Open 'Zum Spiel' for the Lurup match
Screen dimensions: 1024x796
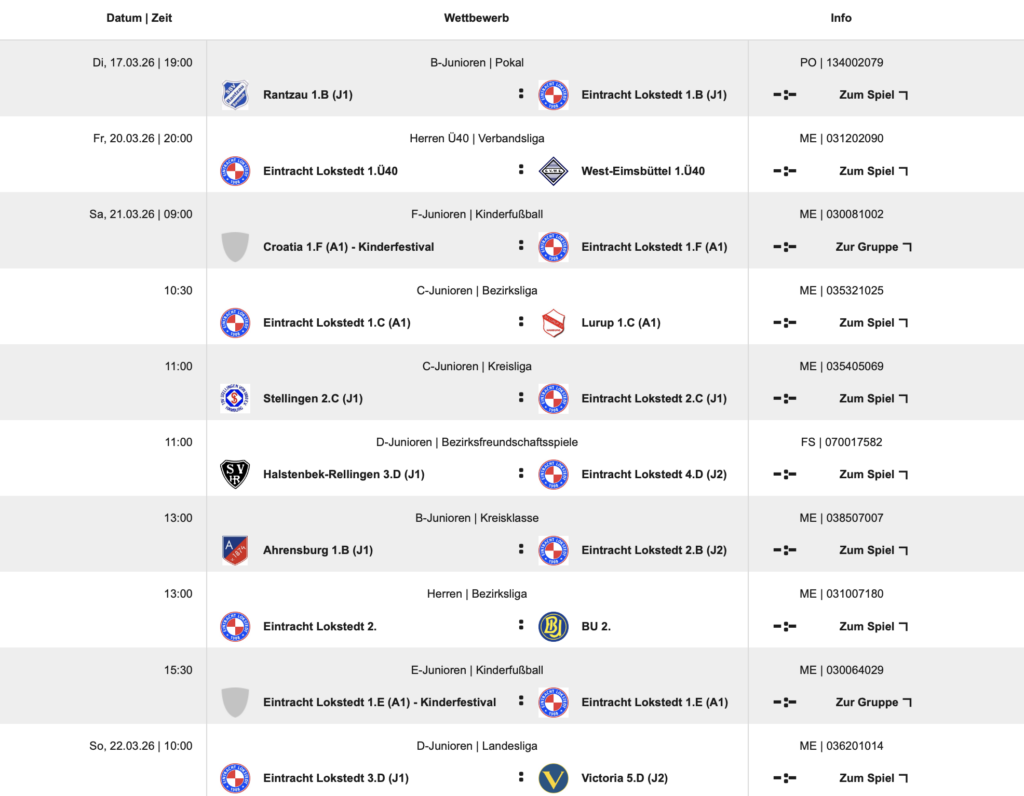873,323
